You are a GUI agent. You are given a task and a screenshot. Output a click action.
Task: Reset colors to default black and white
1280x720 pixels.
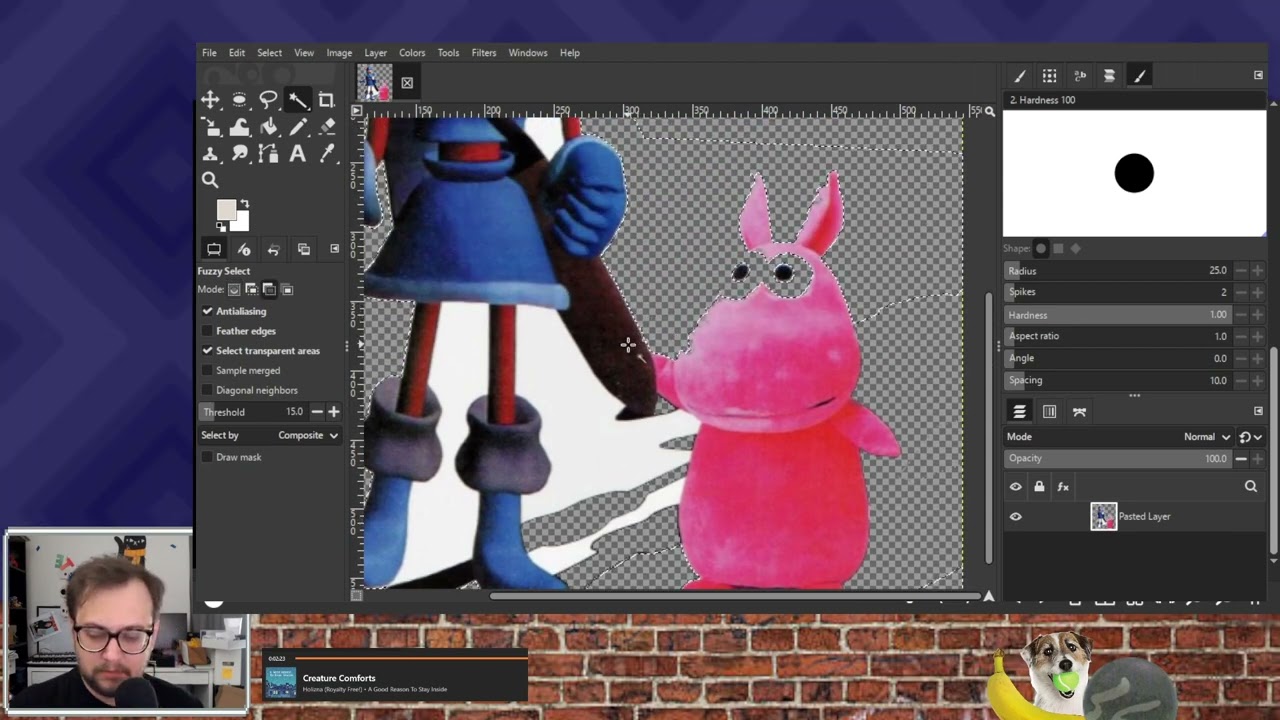pyautogui.click(x=221, y=227)
